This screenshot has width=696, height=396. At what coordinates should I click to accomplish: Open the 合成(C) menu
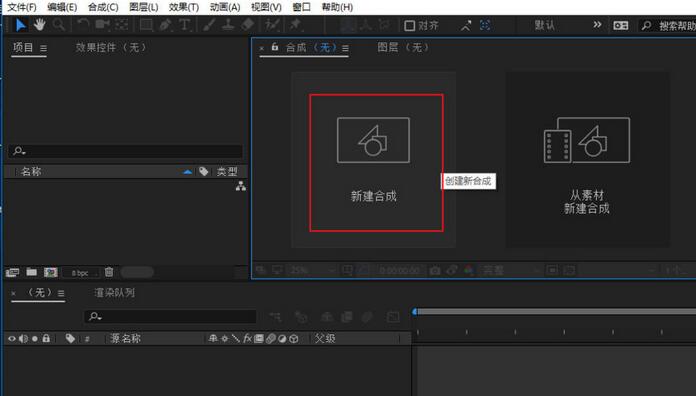103,7
